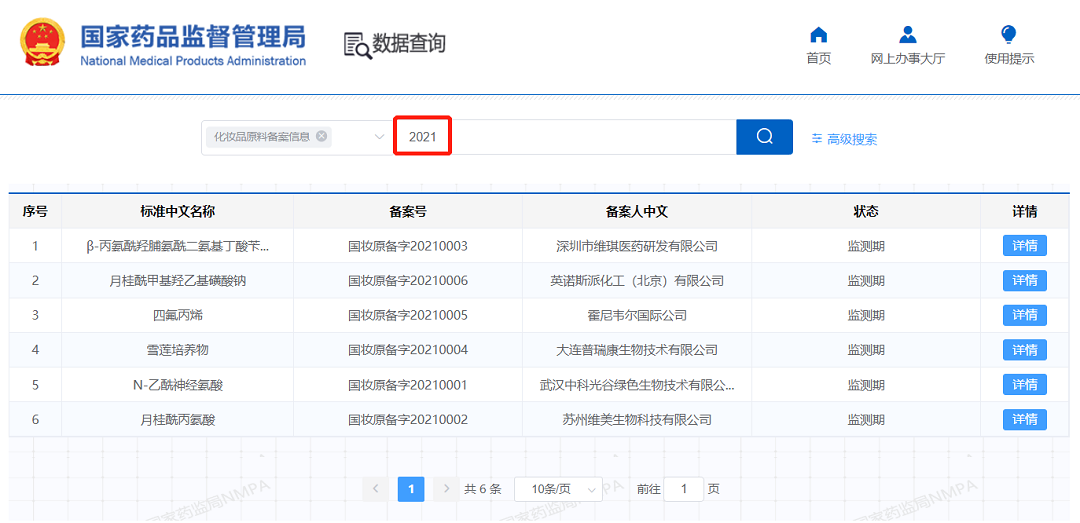The height and width of the screenshot is (523, 1080).
Task: Open the 首页 home icon
Action: pyautogui.click(x=818, y=34)
